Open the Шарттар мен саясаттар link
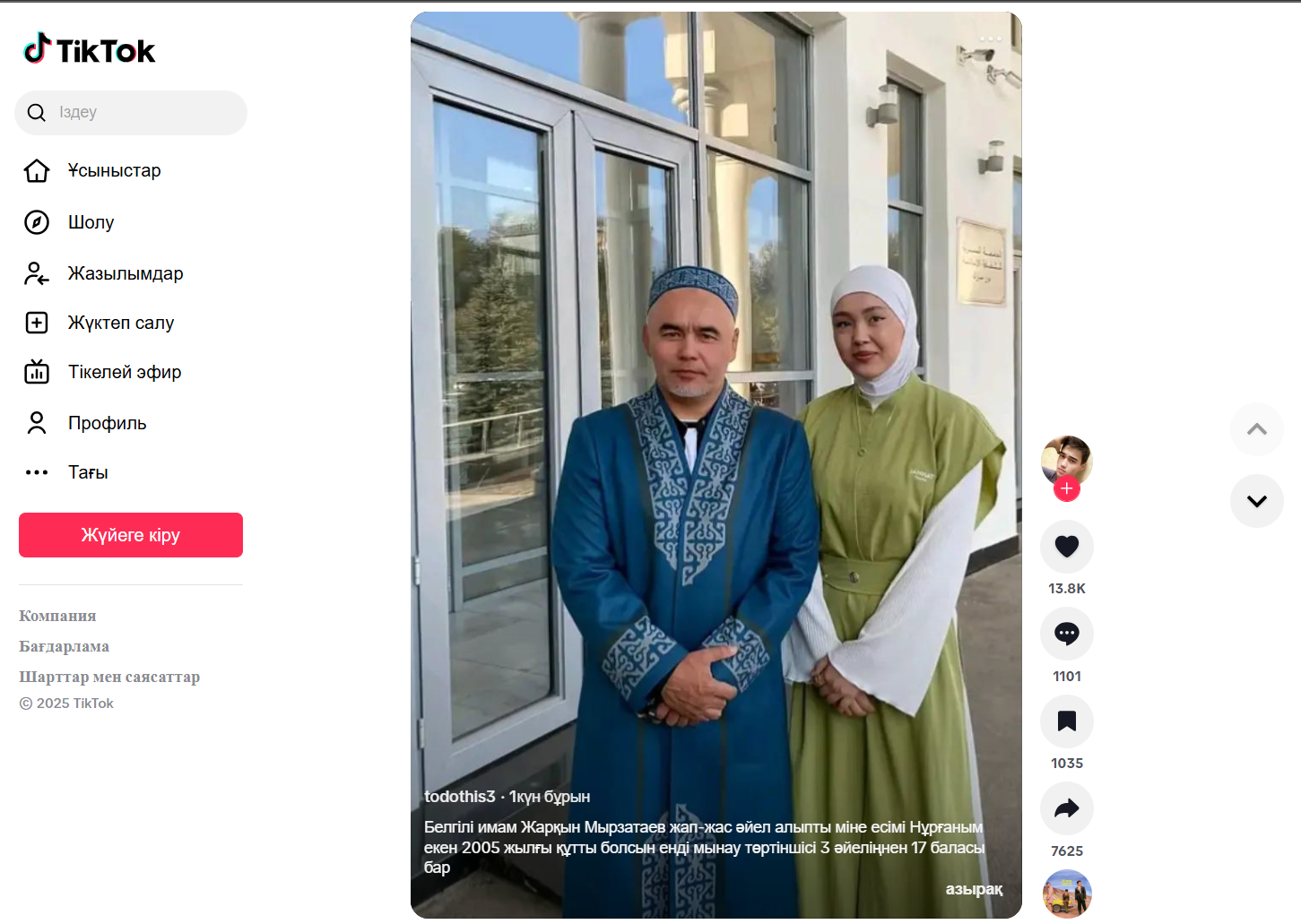This screenshot has height=924, width=1301. [x=109, y=677]
